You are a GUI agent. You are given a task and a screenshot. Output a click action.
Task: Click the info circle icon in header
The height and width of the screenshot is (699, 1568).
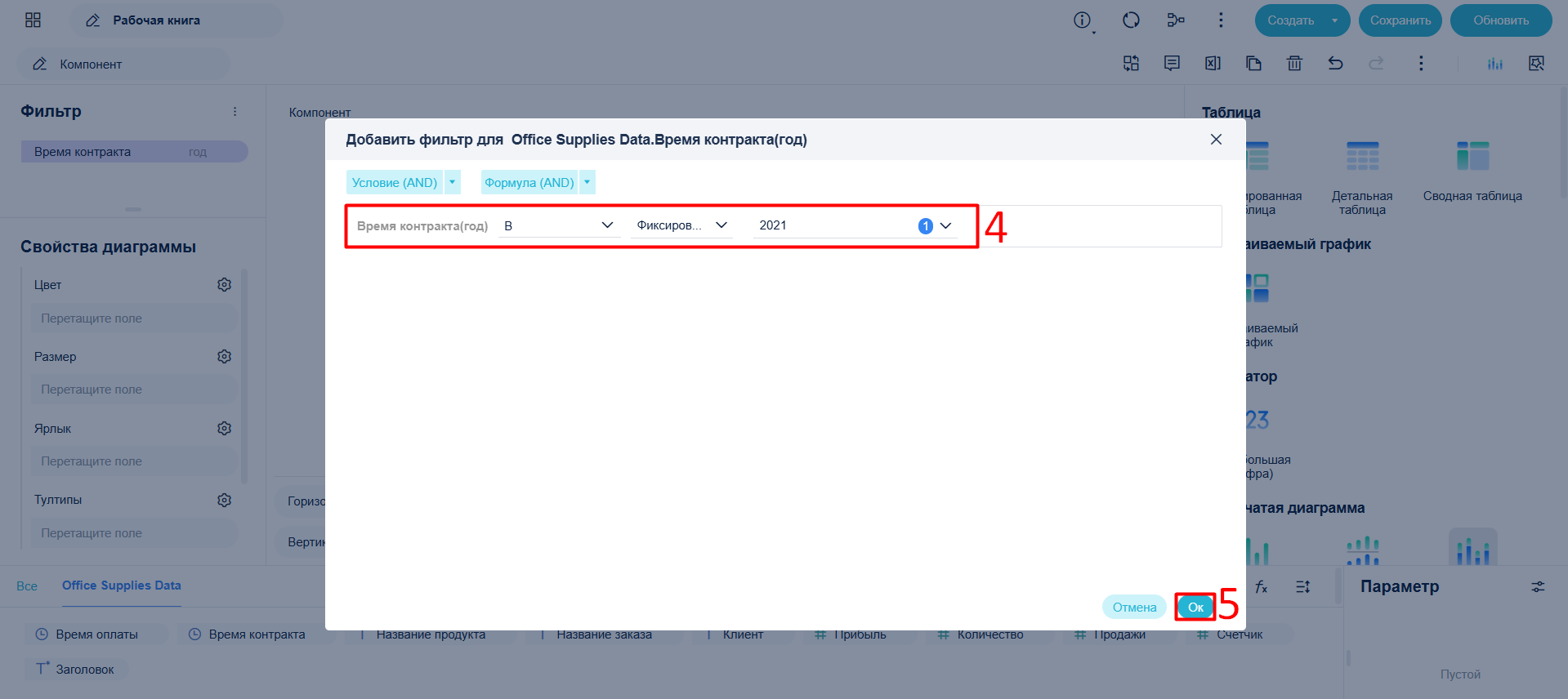coord(1082,20)
